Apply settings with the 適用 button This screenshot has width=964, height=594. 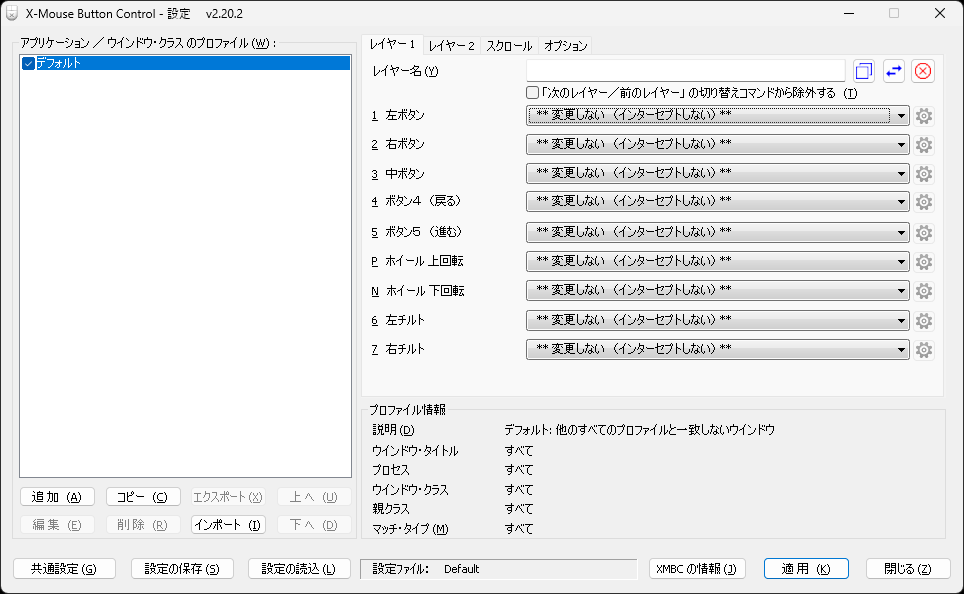click(805, 568)
